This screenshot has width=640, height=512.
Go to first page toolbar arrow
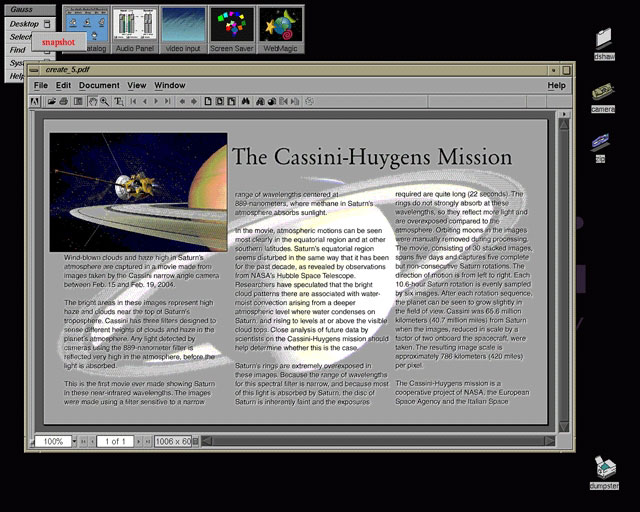[133, 101]
